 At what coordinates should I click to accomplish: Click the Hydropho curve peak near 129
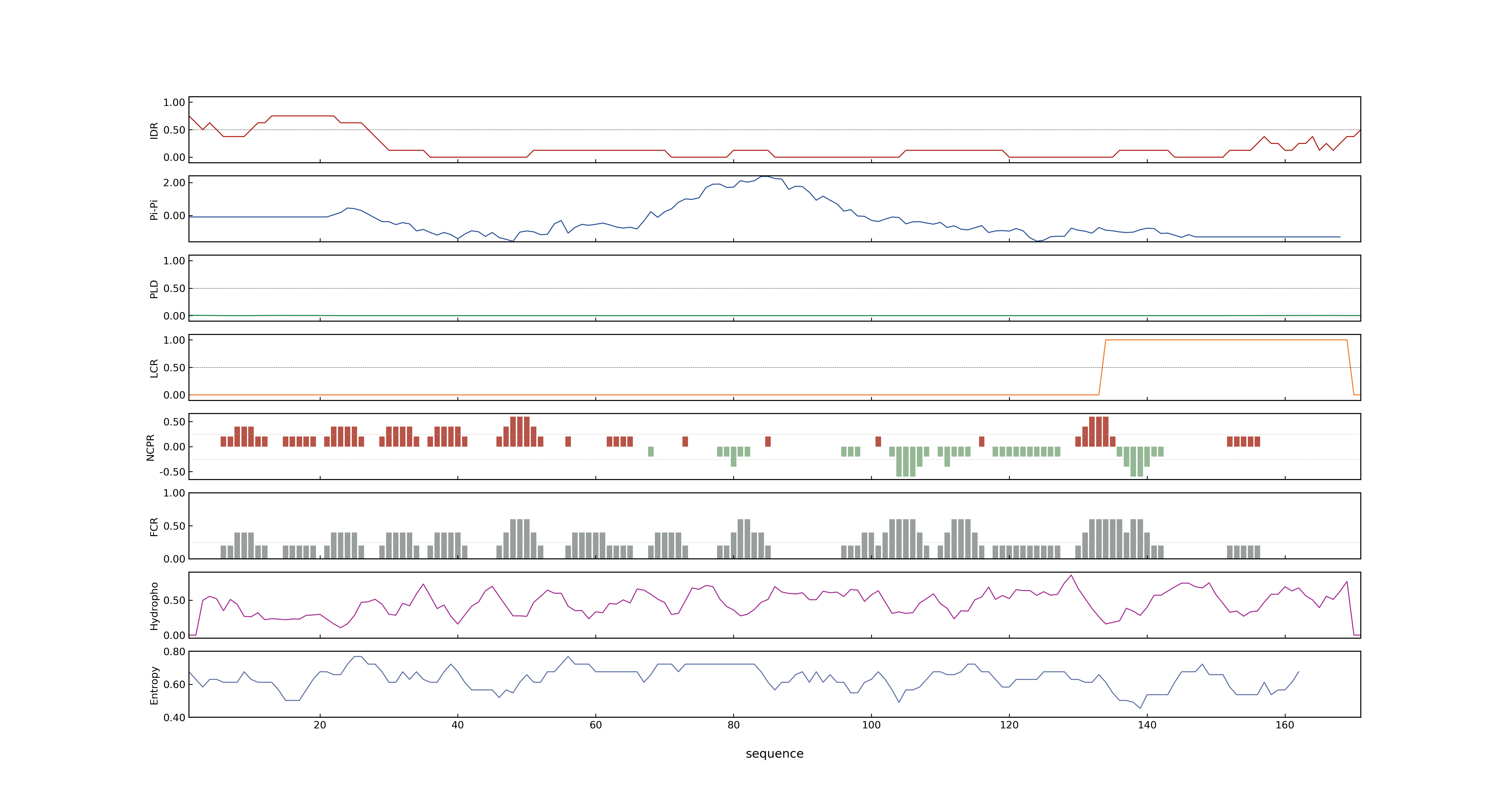1071,576
